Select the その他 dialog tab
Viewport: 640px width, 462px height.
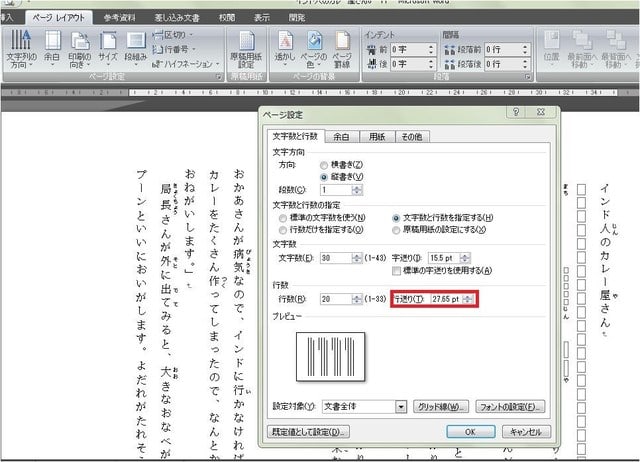pos(411,137)
